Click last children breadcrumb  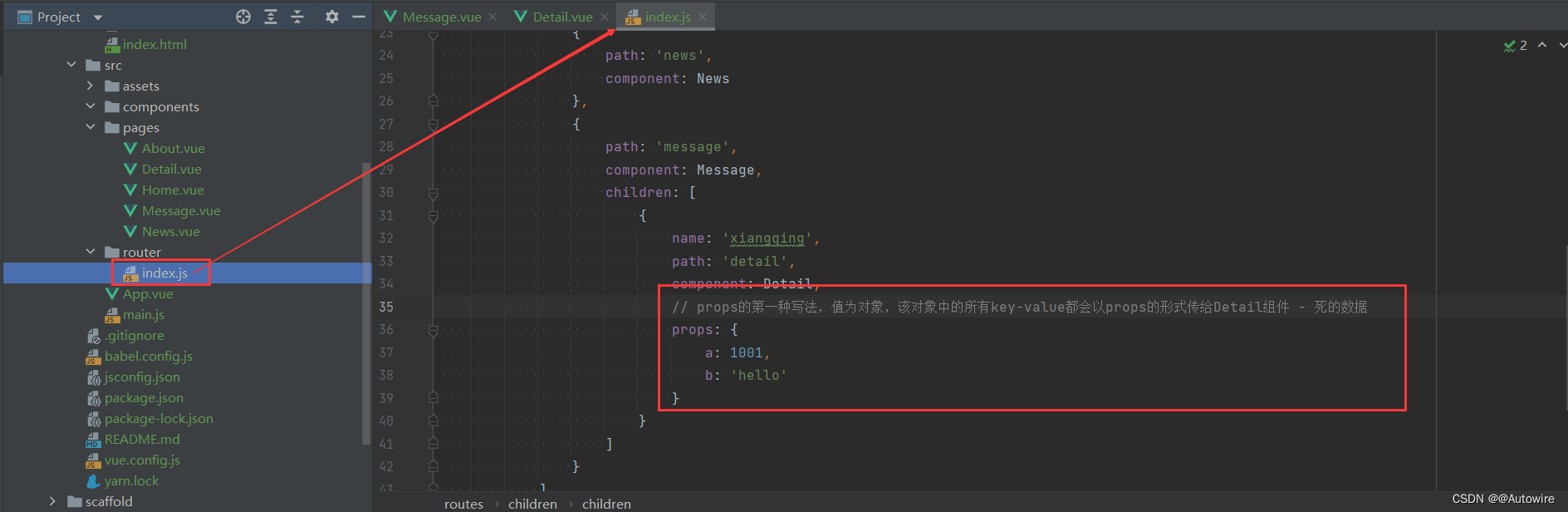coord(606,504)
